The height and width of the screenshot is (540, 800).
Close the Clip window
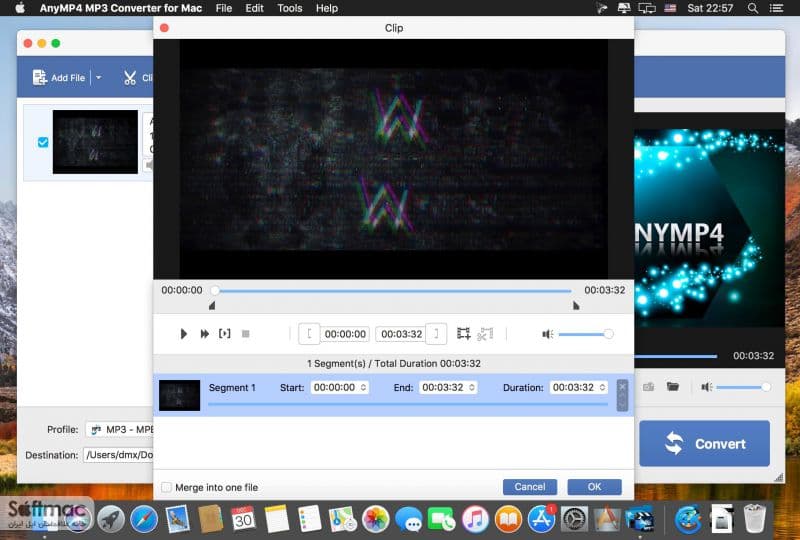[x=164, y=28]
